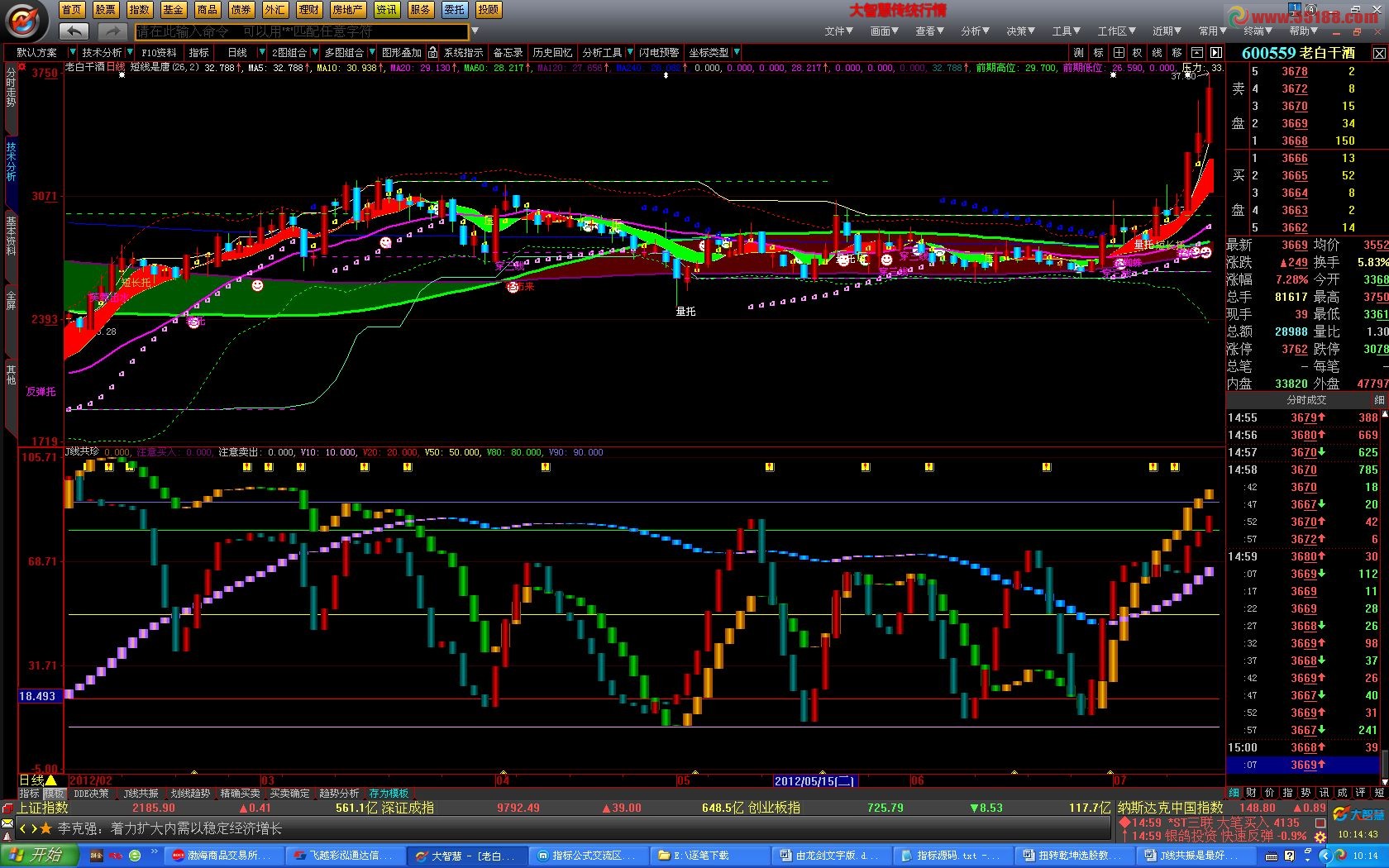Click the command input field
Image resolution: width=1389 pixels, height=868 pixels.
[x=301, y=31]
